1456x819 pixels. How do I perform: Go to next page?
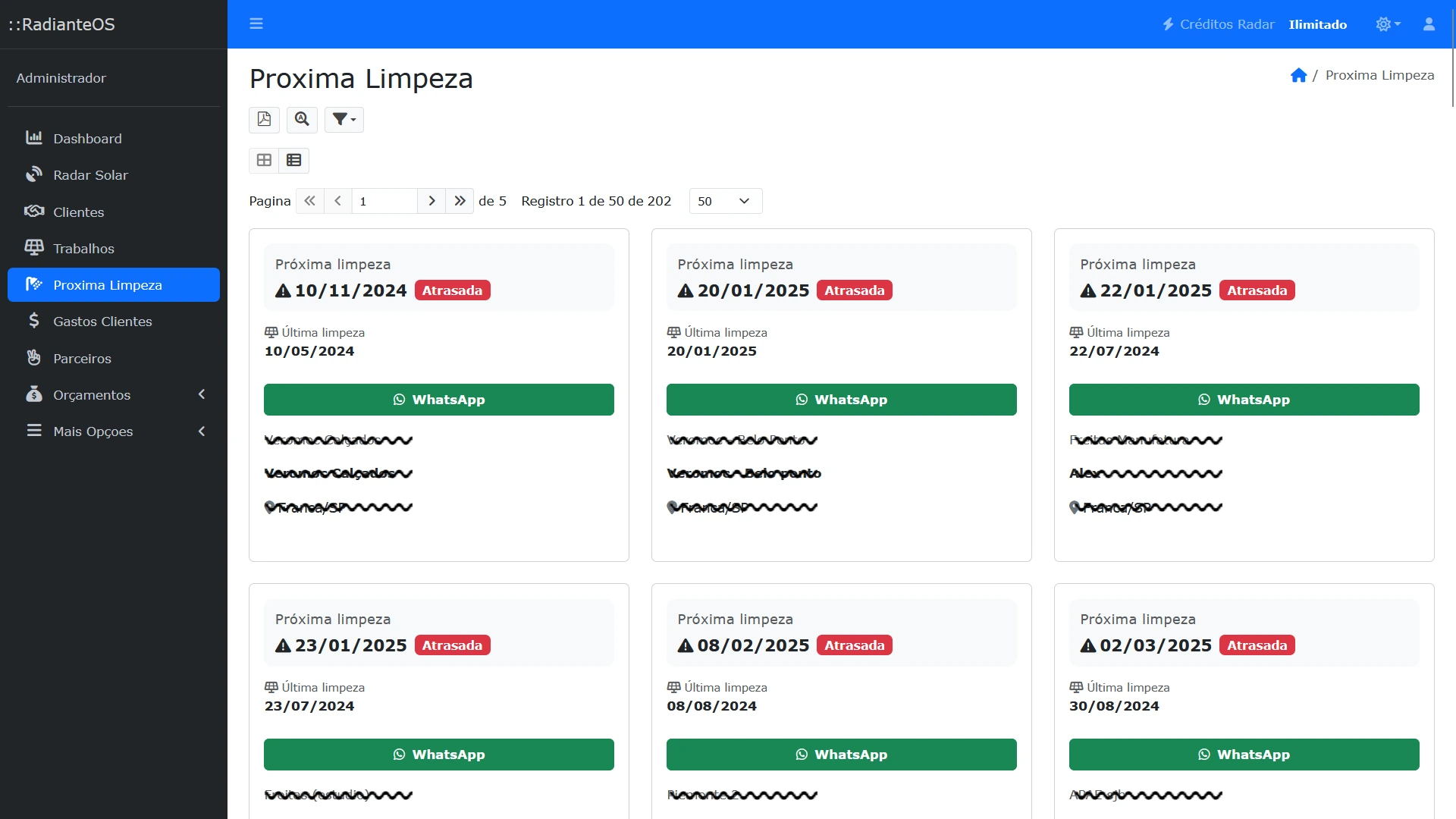coord(431,201)
